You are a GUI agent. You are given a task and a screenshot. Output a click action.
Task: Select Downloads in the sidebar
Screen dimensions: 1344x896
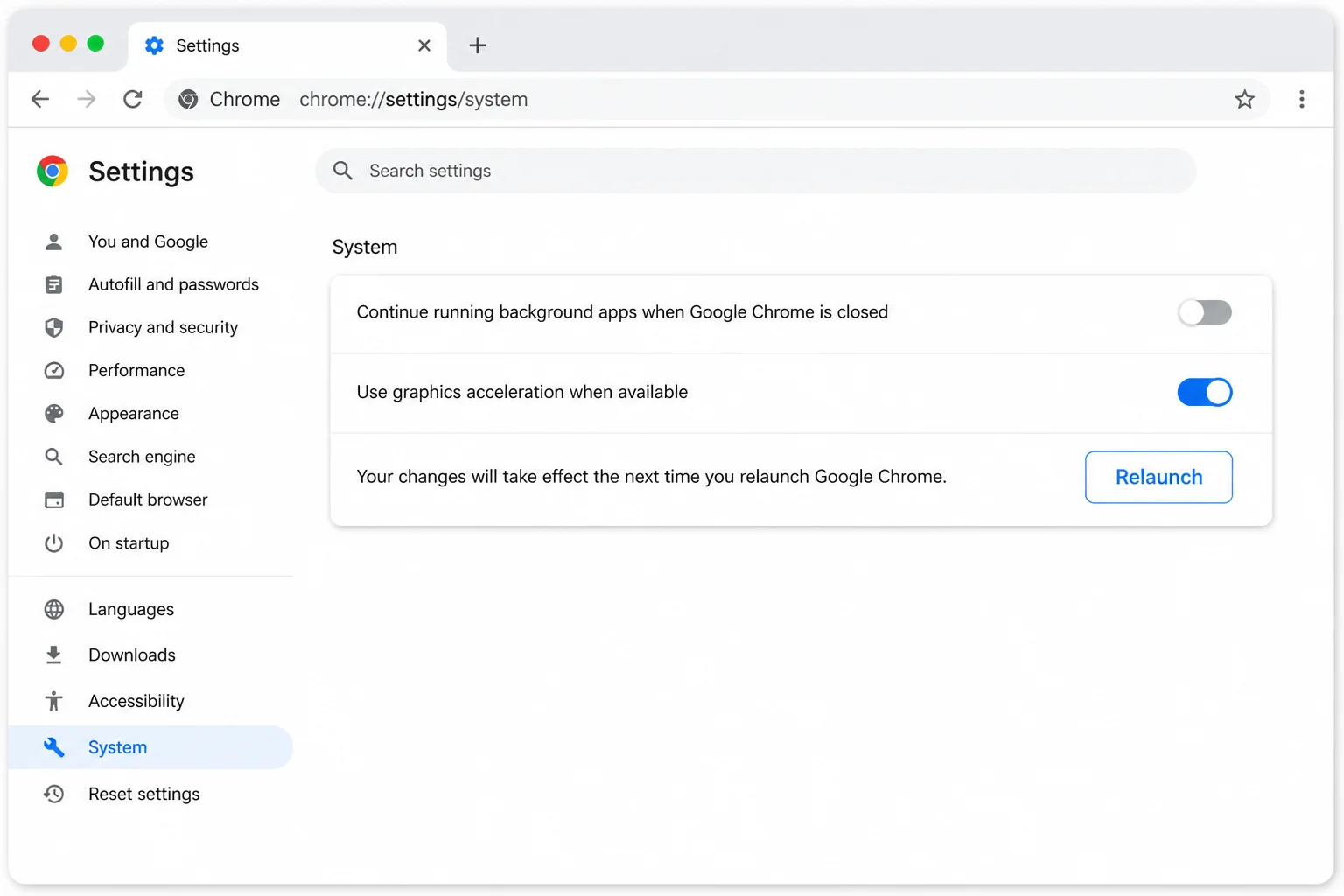150,654
